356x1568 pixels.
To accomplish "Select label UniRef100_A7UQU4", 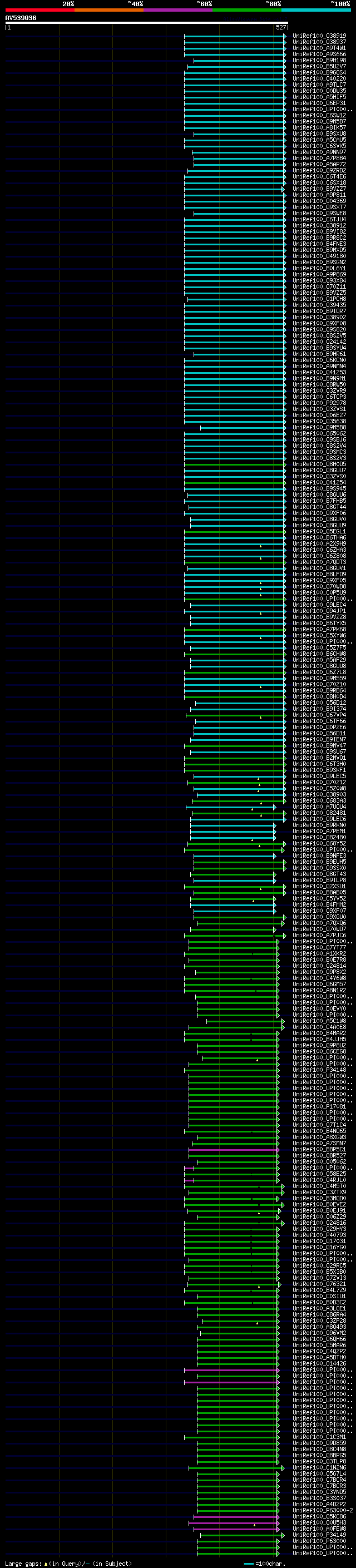I will [x=319, y=807].
